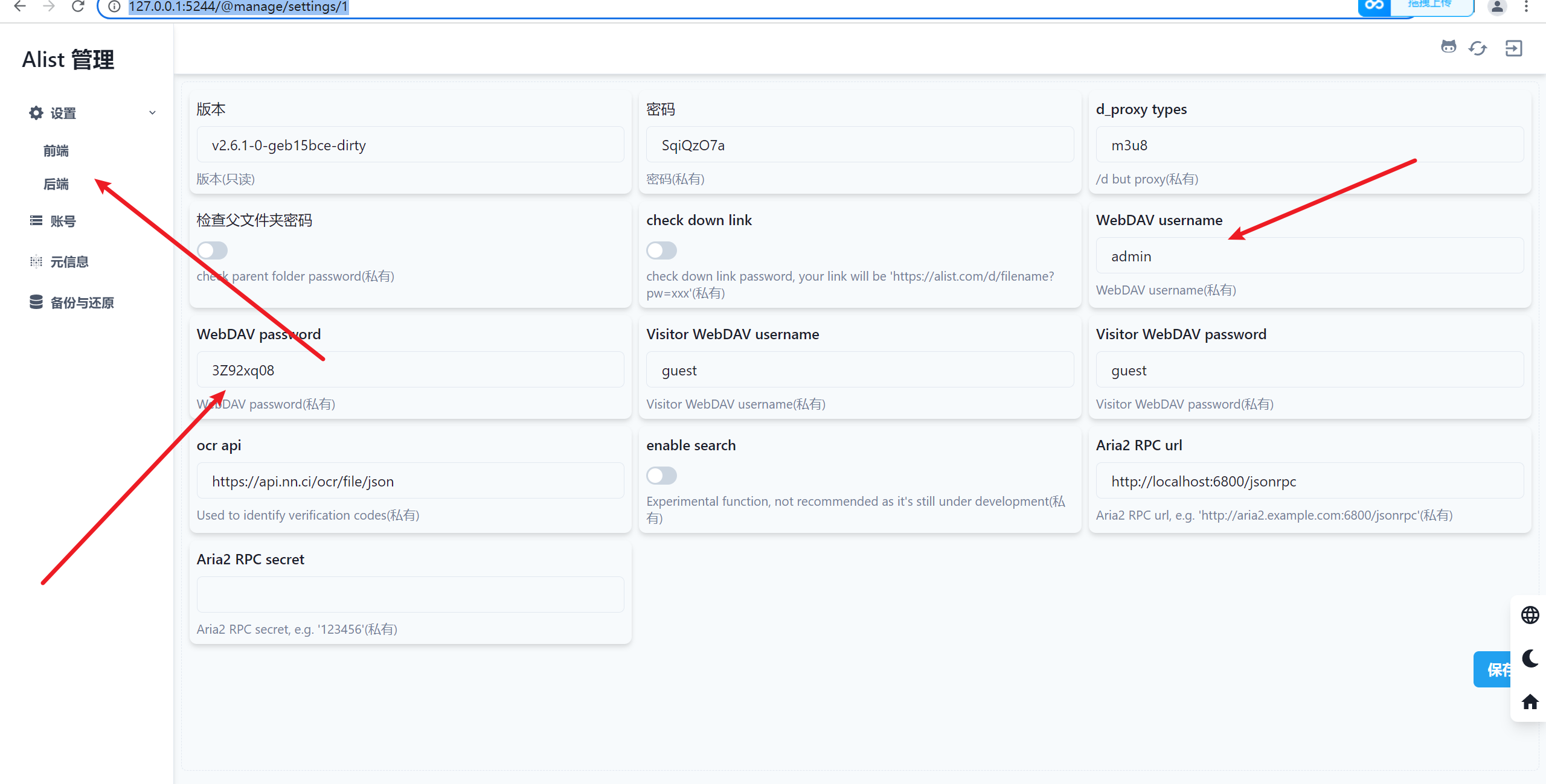Reload the page with the browser refresh icon

[78, 7]
